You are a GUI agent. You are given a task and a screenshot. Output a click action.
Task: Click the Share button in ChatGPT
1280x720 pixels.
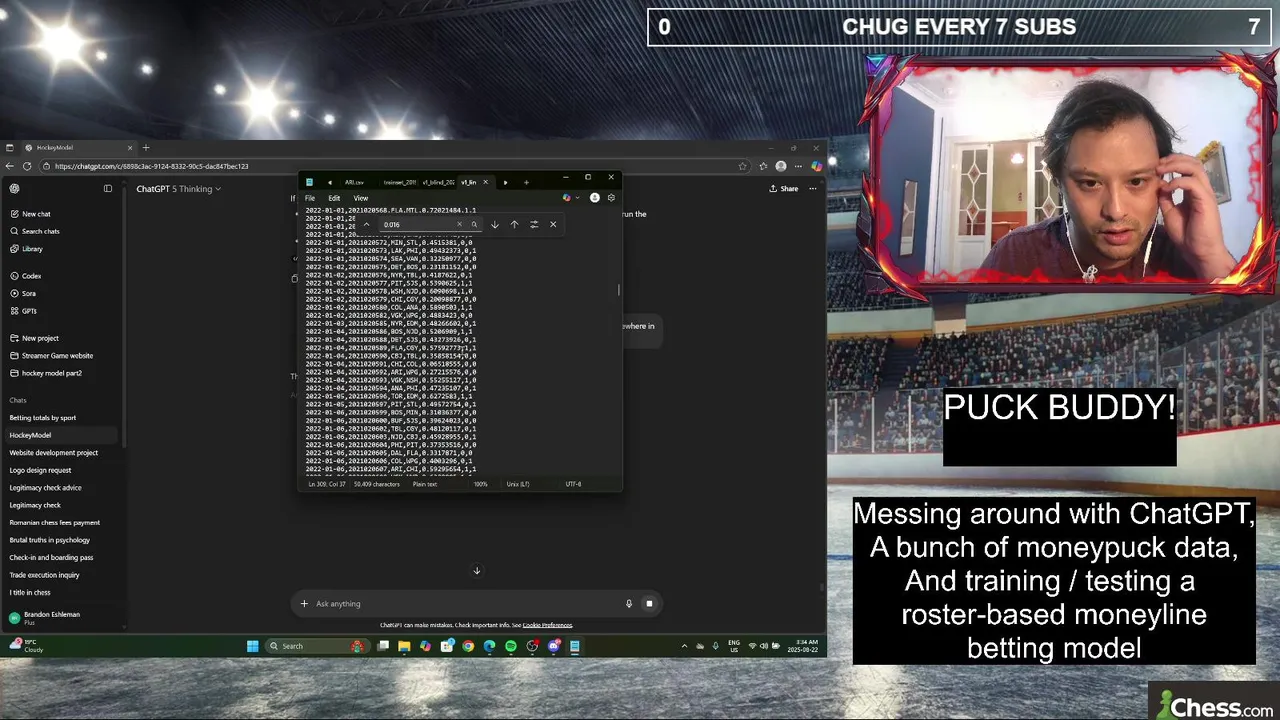pyautogui.click(x=784, y=189)
